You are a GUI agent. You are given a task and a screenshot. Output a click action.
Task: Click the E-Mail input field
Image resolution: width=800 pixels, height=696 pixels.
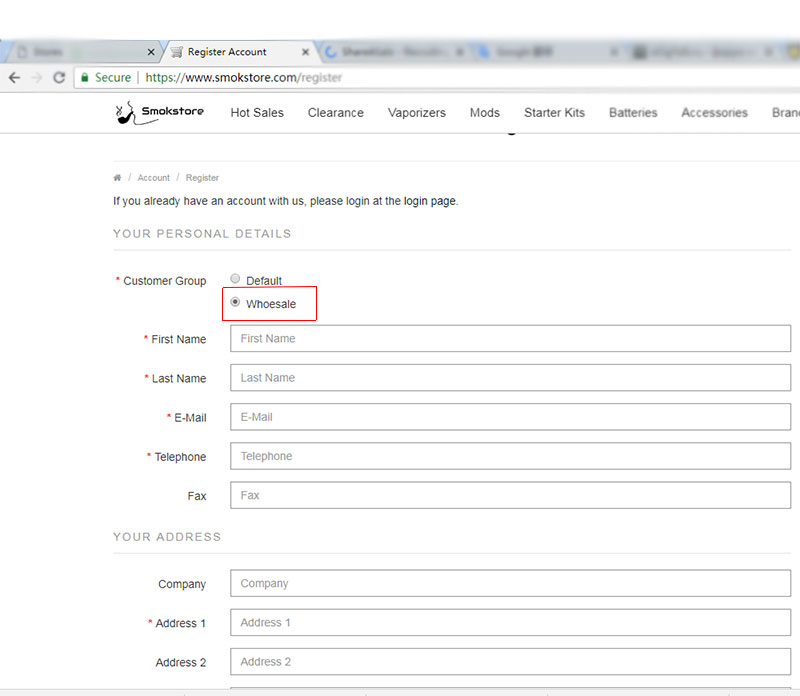click(x=510, y=417)
